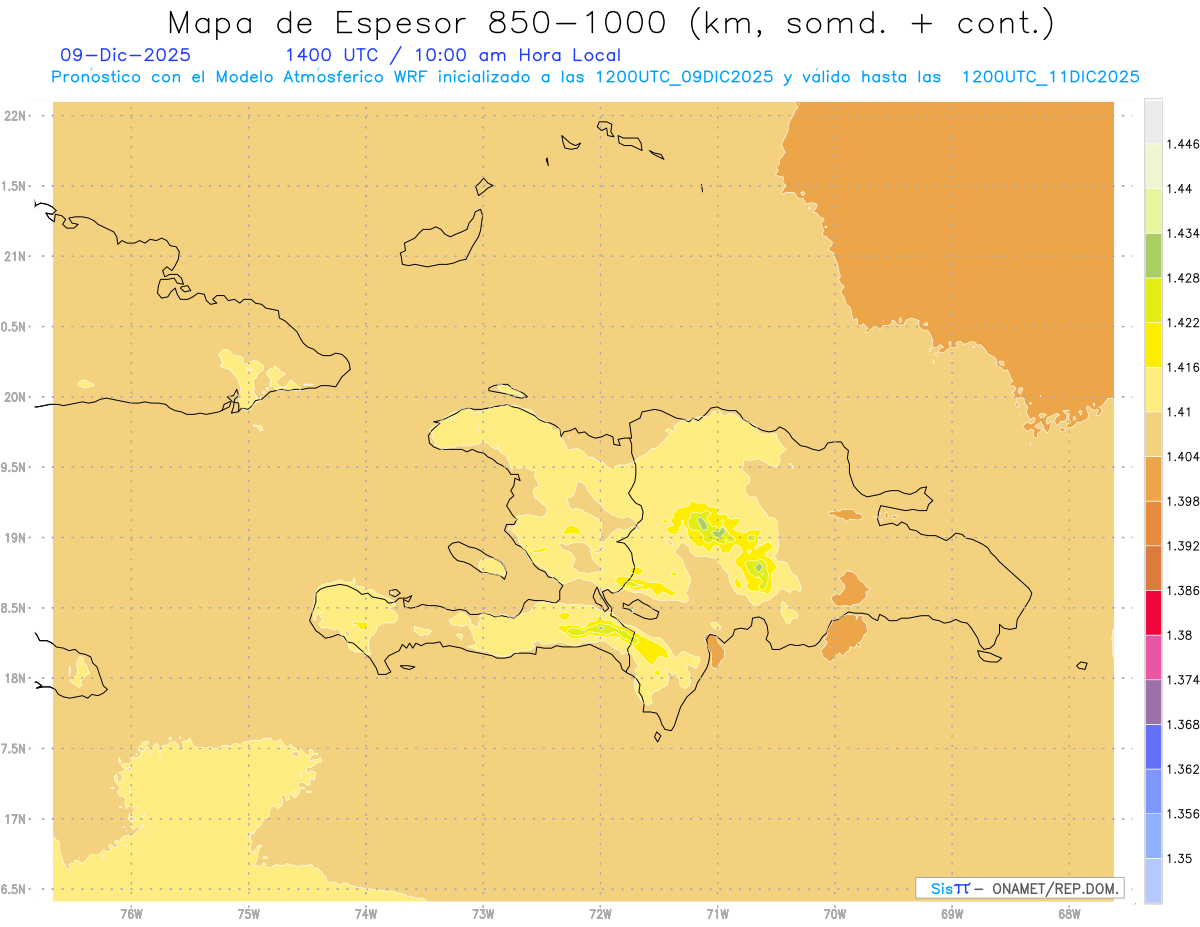Image resolution: width=1200 pixels, height=927 pixels.
Task: Click the '75W' longitude label
Action: pos(248,914)
